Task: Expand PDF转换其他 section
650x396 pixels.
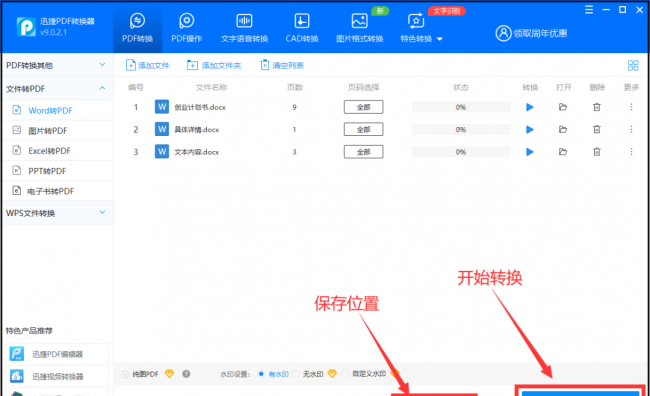Action: (57, 65)
